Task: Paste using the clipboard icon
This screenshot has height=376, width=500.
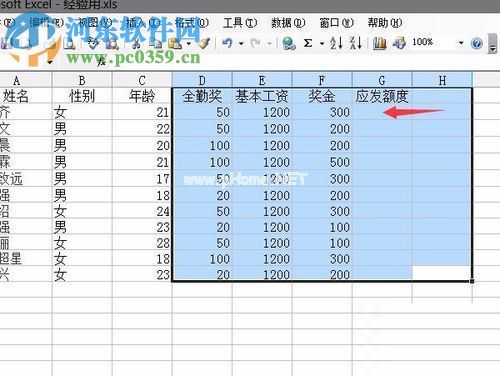Action: point(175,43)
